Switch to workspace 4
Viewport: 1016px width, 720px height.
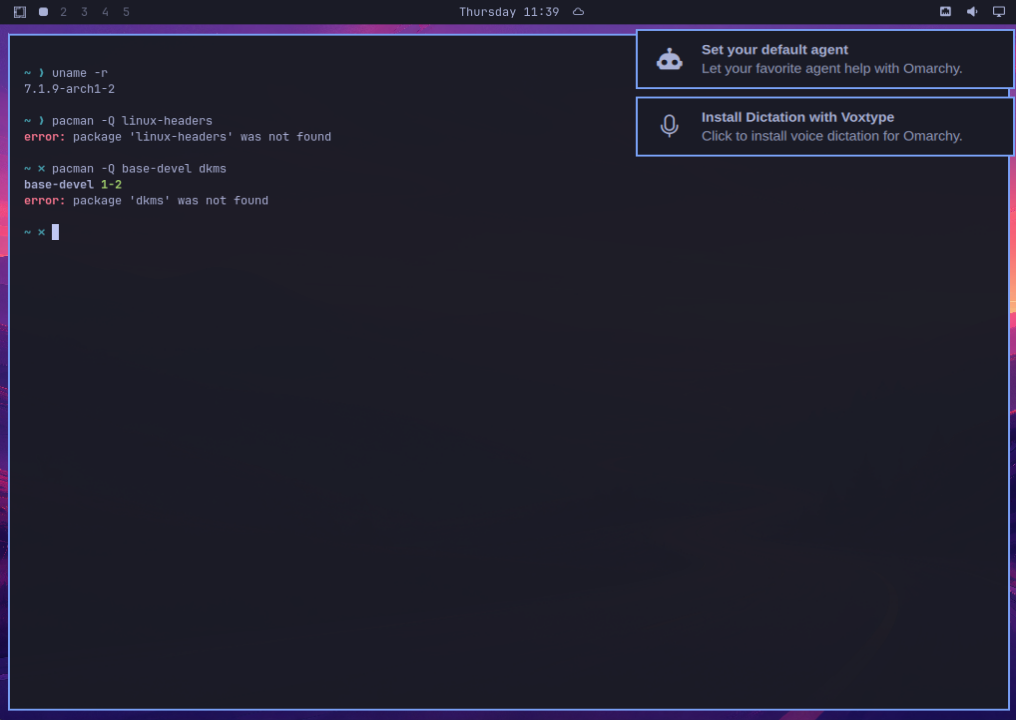105,12
